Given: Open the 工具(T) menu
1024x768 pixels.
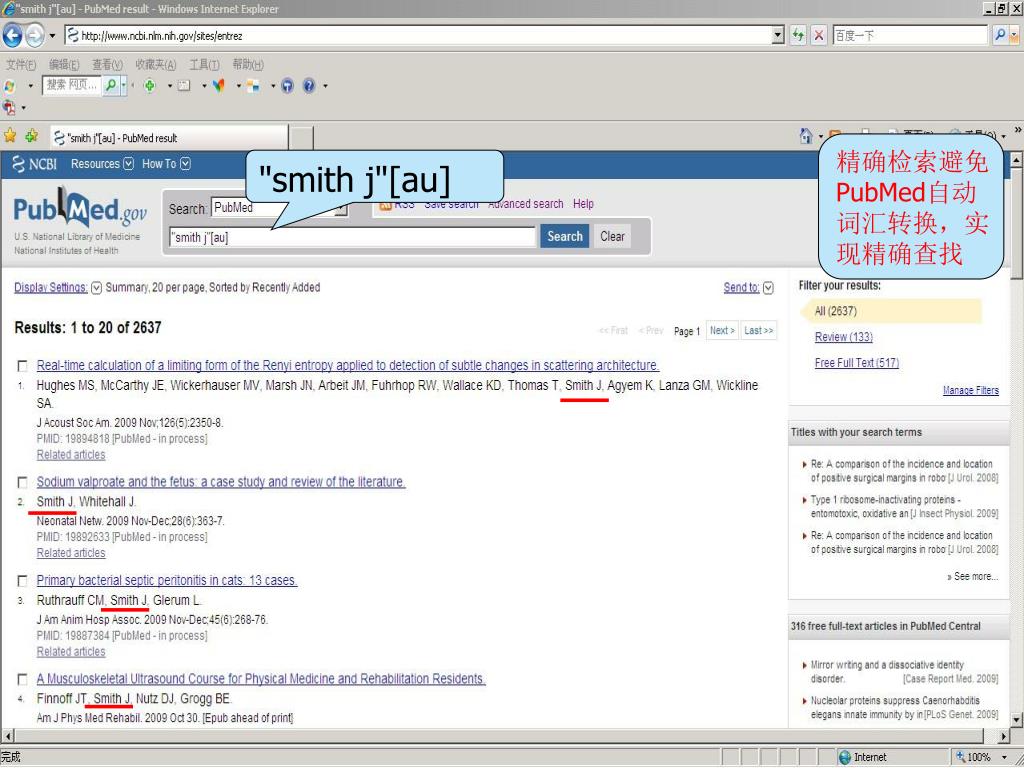Looking at the screenshot, I should pos(204,65).
